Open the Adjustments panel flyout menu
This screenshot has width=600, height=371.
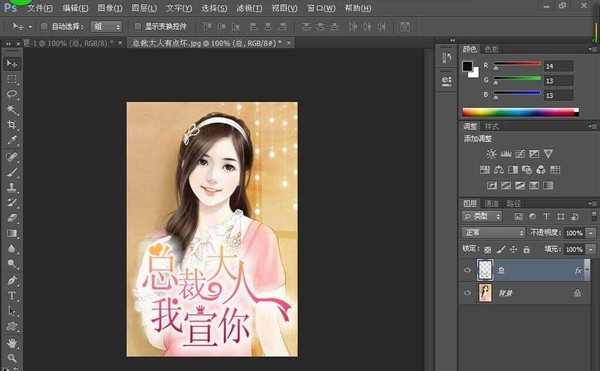coord(592,125)
